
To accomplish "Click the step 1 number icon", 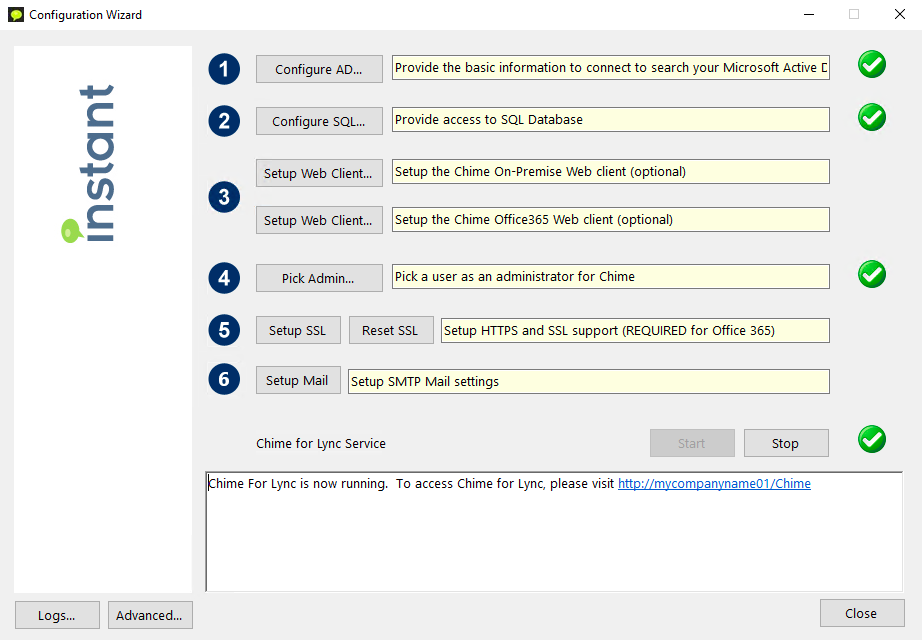I will (224, 69).
